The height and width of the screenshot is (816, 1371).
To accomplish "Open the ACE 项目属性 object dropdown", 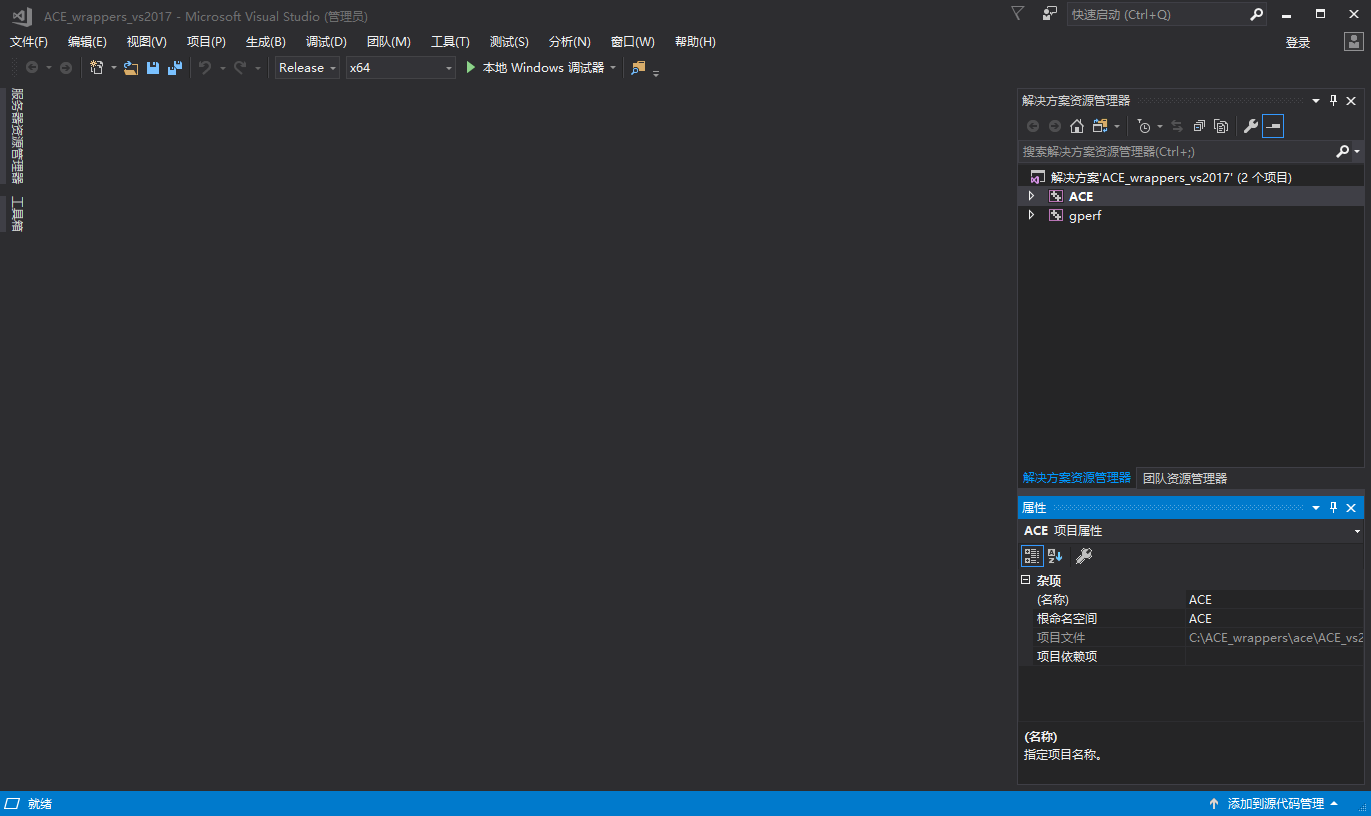I will tap(1357, 531).
